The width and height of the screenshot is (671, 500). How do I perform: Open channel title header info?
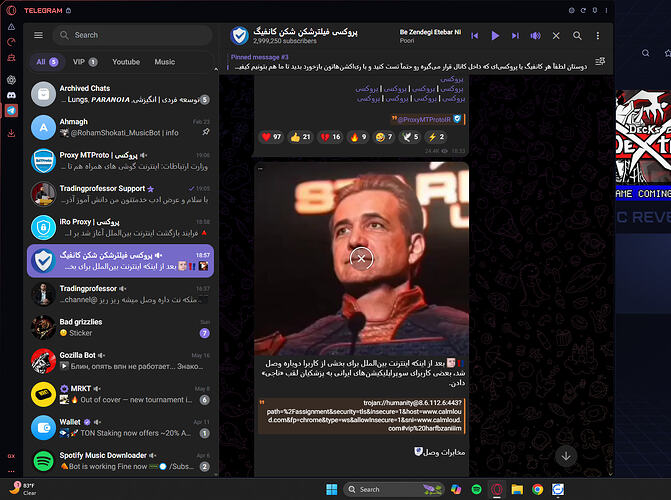[305, 36]
